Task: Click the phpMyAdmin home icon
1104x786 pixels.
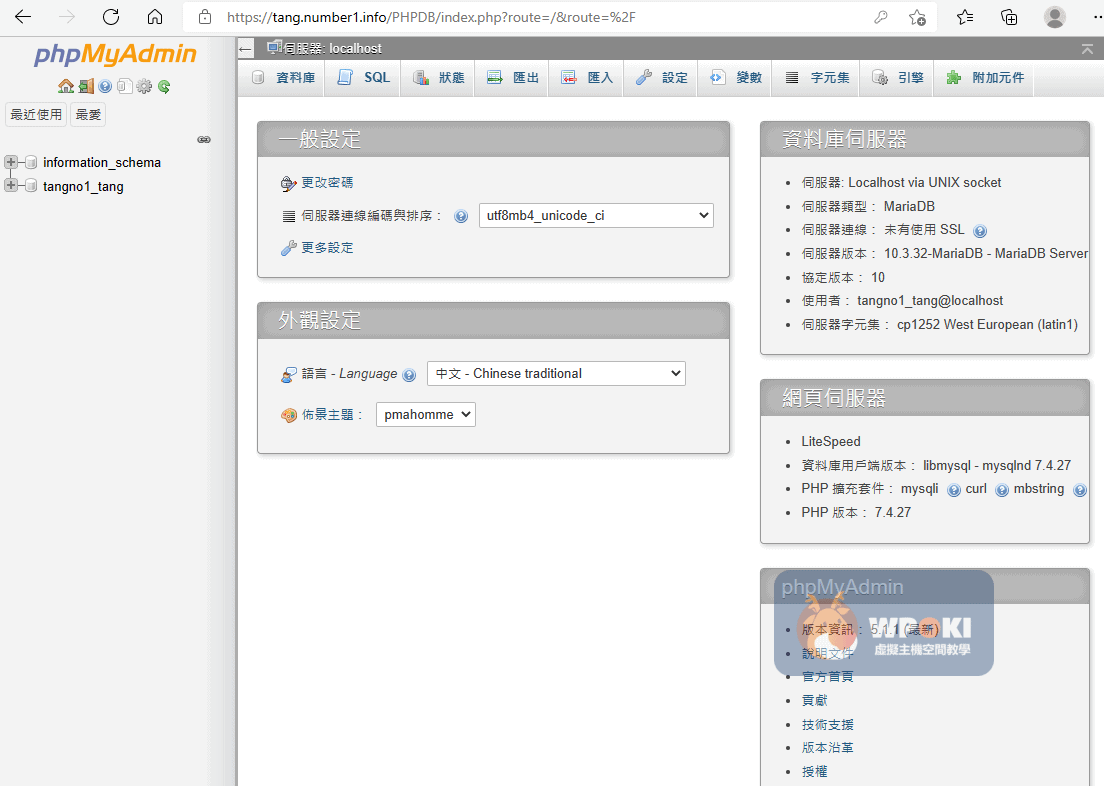Action: pyautogui.click(x=66, y=87)
